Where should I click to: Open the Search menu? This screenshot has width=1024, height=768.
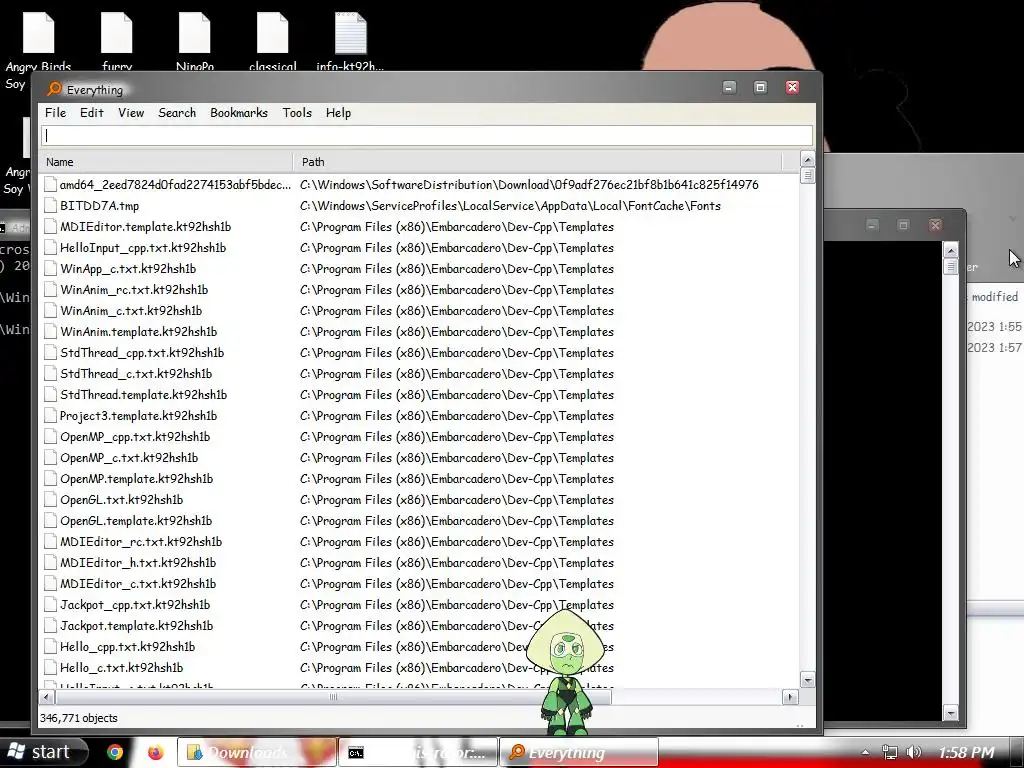(177, 113)
